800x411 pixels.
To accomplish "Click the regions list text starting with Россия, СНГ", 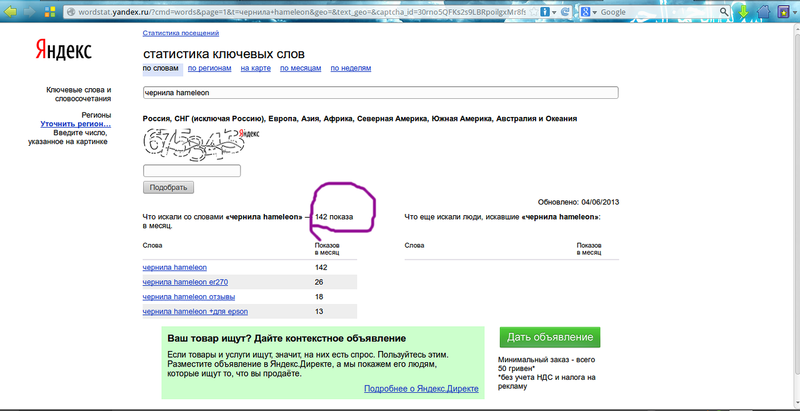I will tap(360, 118).
